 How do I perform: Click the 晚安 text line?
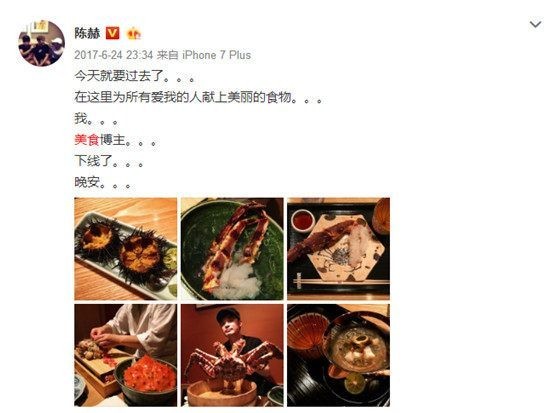click(x=105, y=182)
